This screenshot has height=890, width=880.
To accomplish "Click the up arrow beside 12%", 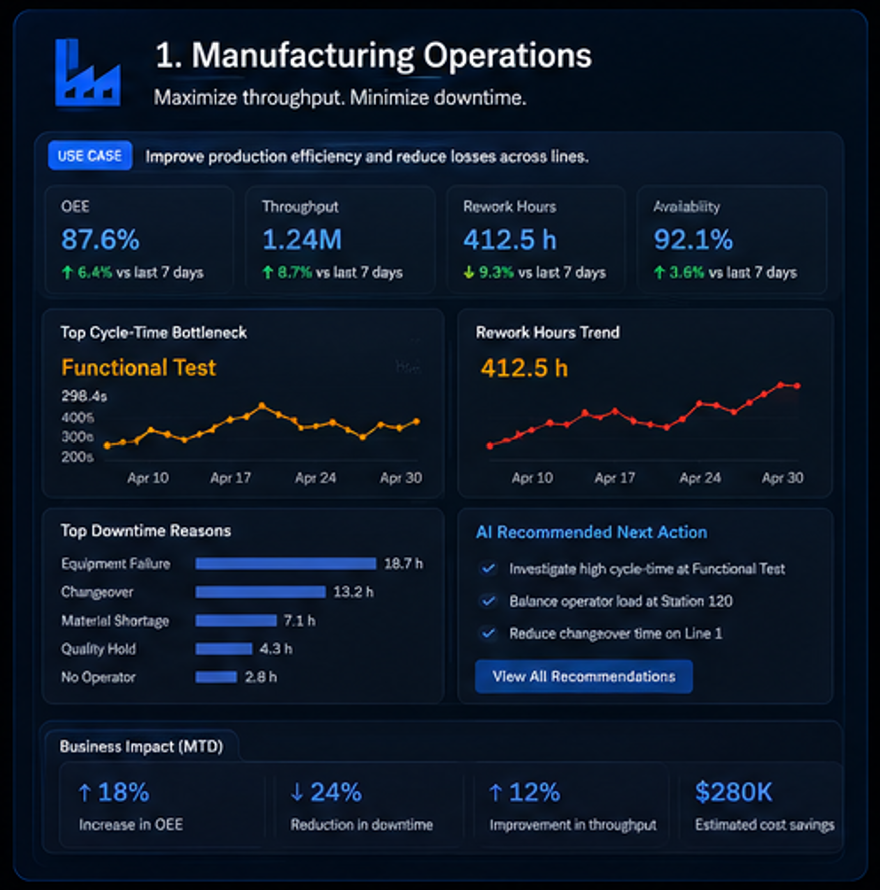I will 495,792.
